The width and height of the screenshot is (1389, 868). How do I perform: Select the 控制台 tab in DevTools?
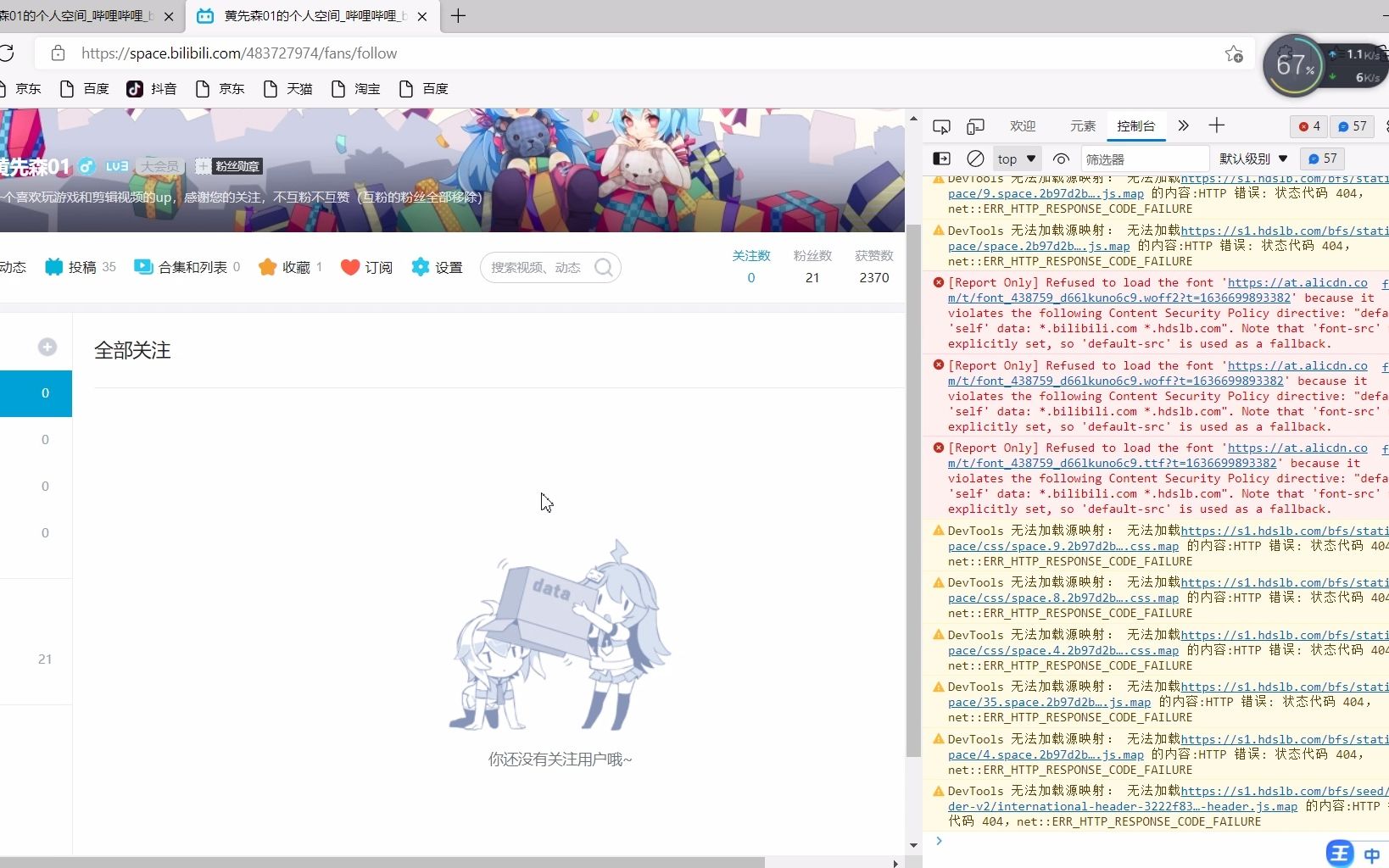pos(1135,126)
